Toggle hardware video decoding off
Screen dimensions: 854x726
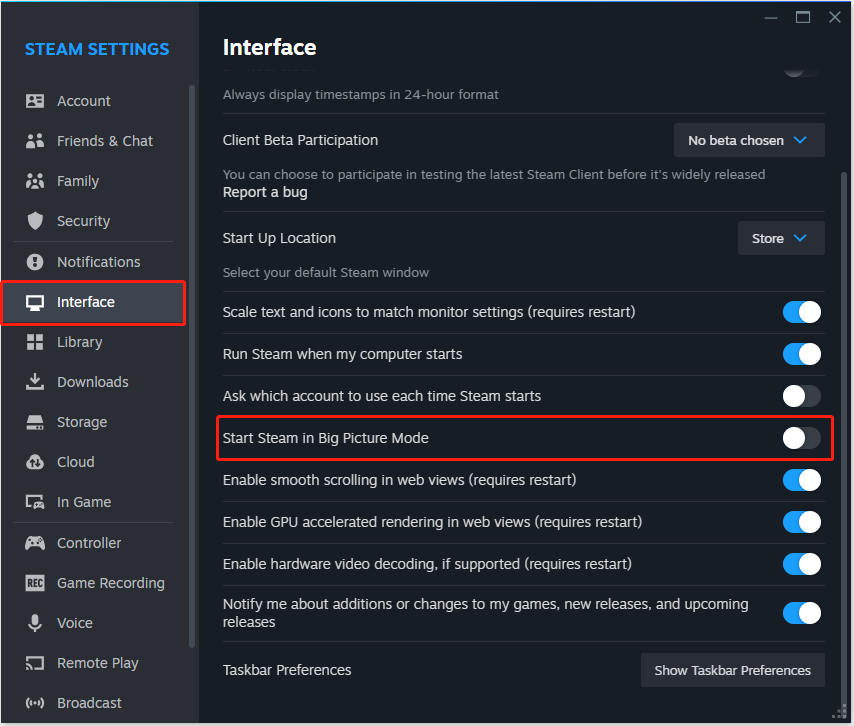802,564
